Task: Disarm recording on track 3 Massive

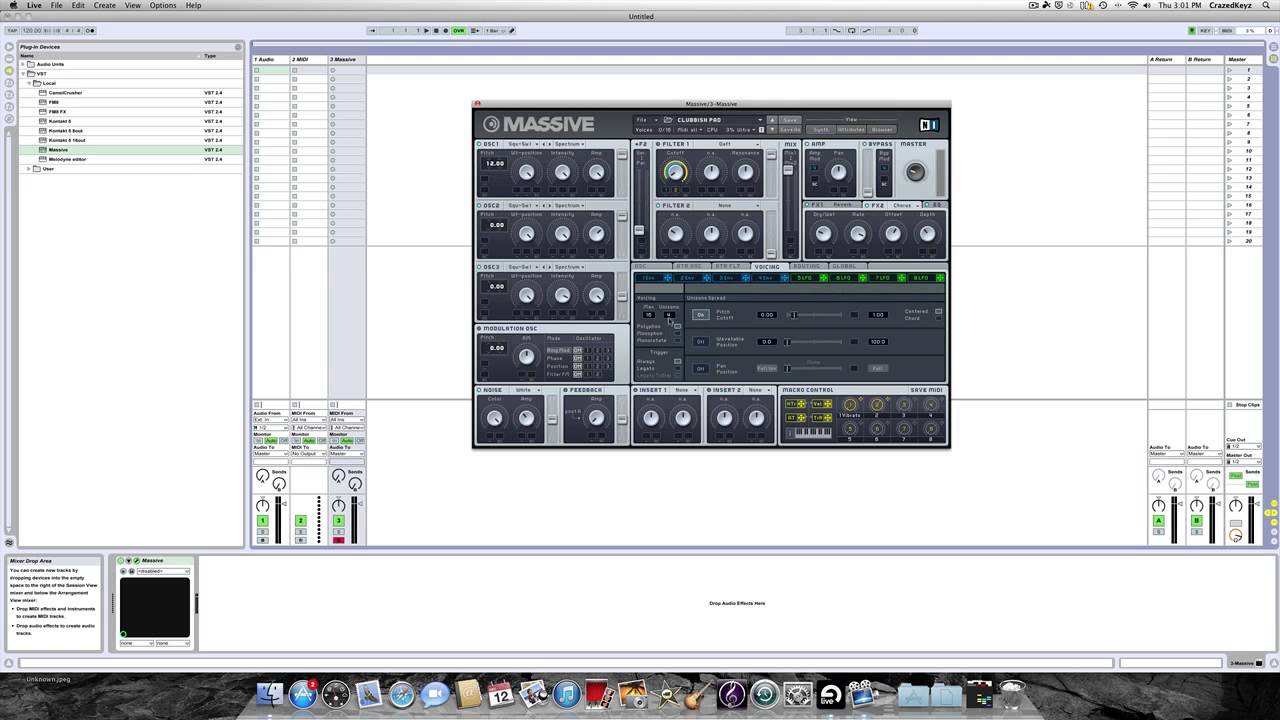Action: 338,540
